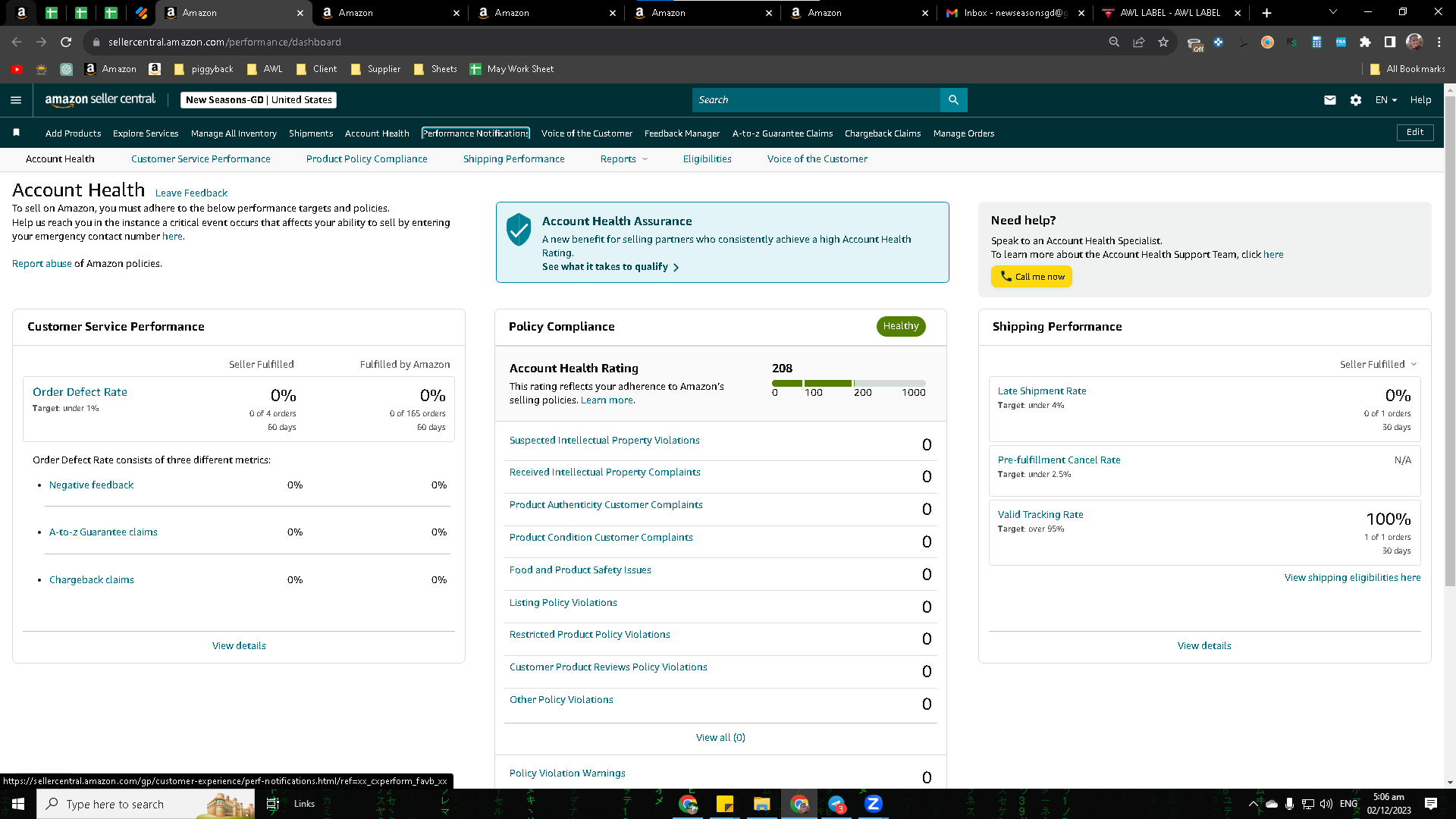The height and width of the screenshot is (819, 1456).
Task: Open the New Seasons-GD United States account switcher
Action: pyautogui.click(x=259, y=100)
